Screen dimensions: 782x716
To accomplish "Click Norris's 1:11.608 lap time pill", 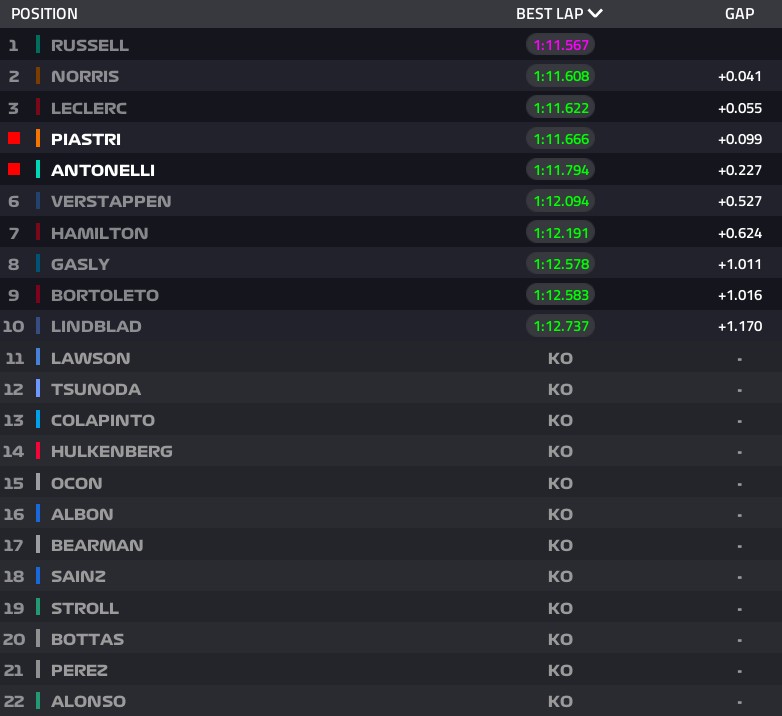I will coord(561,76).
